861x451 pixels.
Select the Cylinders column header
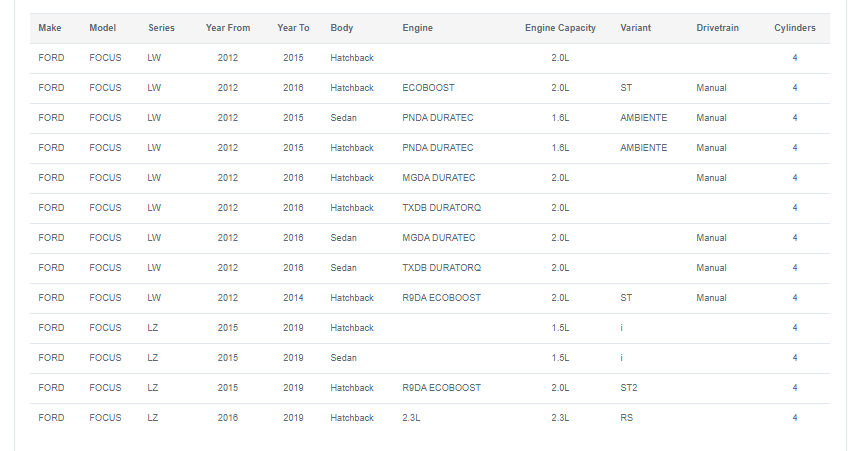(x=794, y=28)
